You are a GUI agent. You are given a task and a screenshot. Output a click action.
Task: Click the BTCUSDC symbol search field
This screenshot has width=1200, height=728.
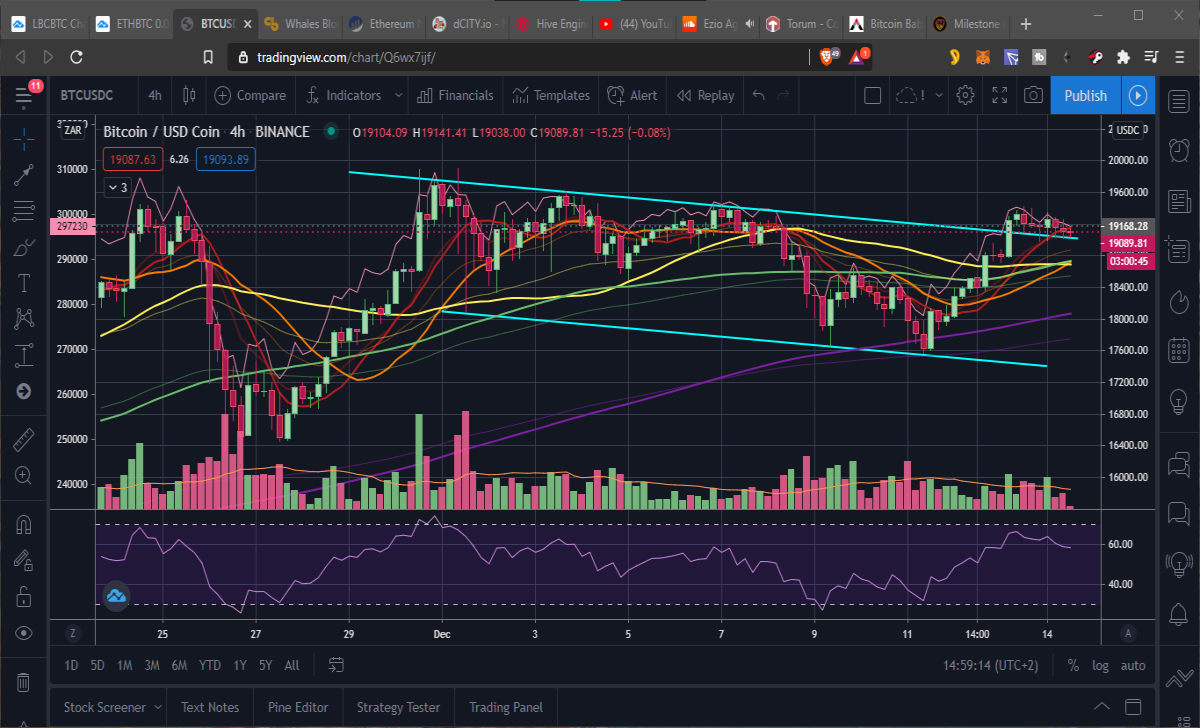point(87,95)
